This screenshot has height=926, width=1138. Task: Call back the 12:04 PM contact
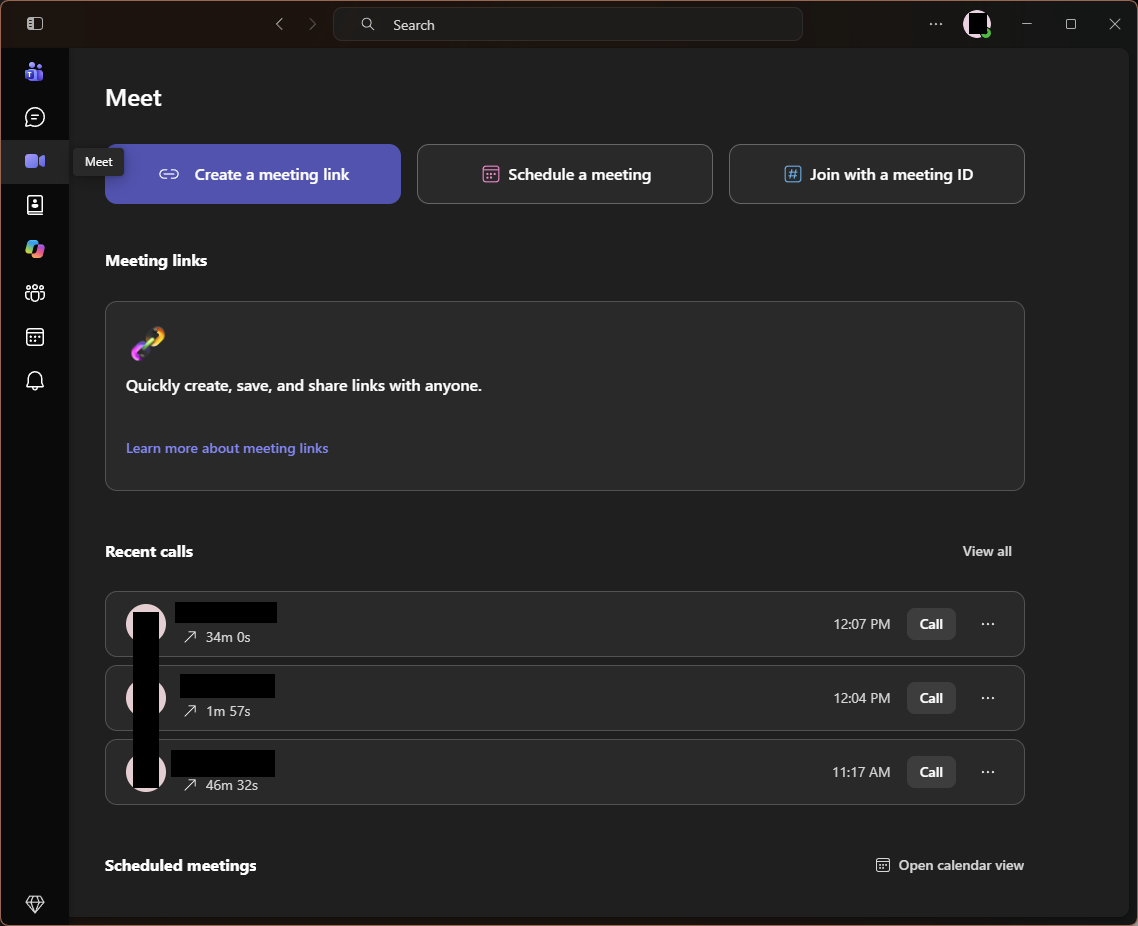[931, 698]
